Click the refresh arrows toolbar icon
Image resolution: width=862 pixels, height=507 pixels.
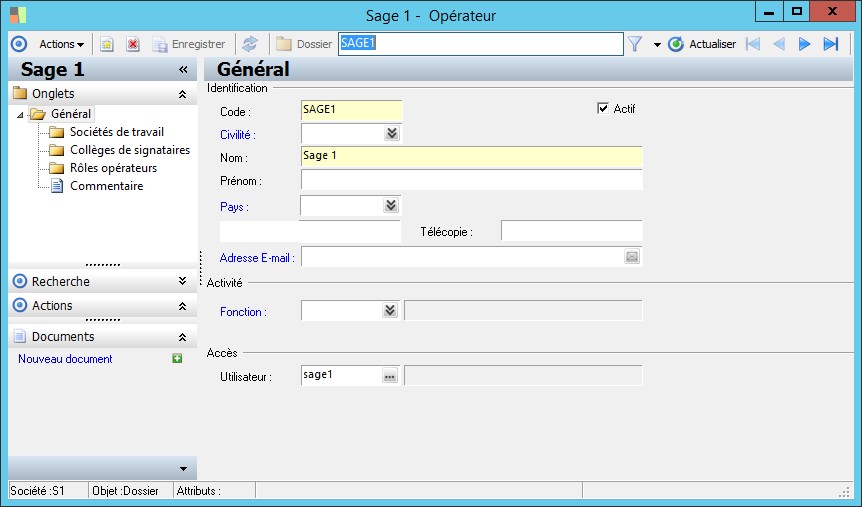click(250, 44)
